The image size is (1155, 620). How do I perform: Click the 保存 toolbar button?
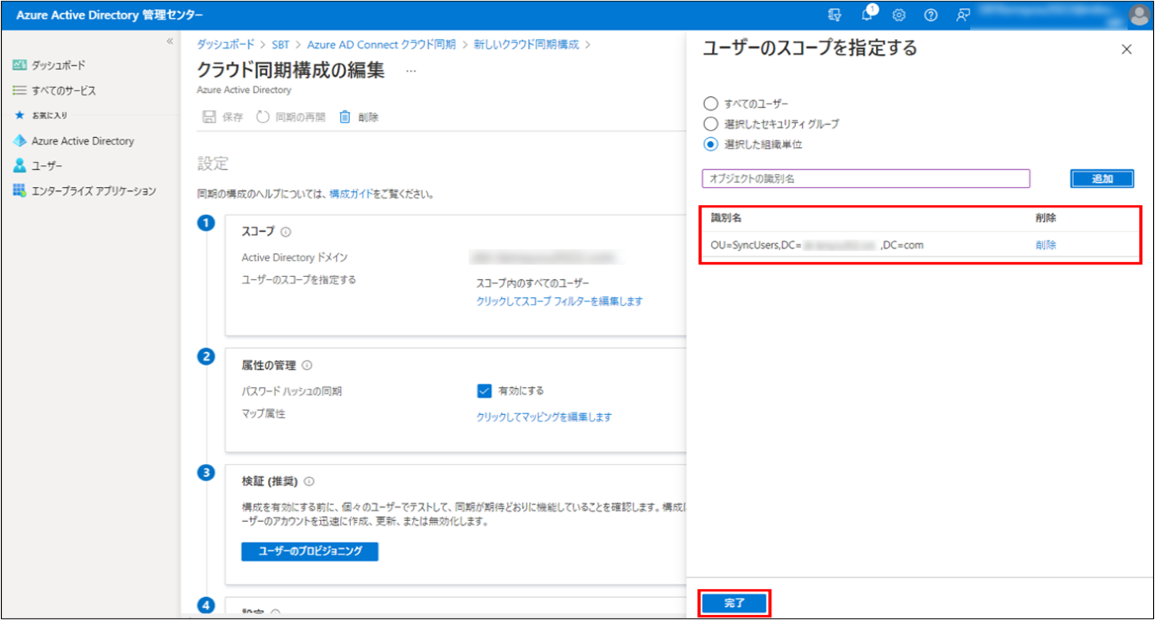(223, 117)
